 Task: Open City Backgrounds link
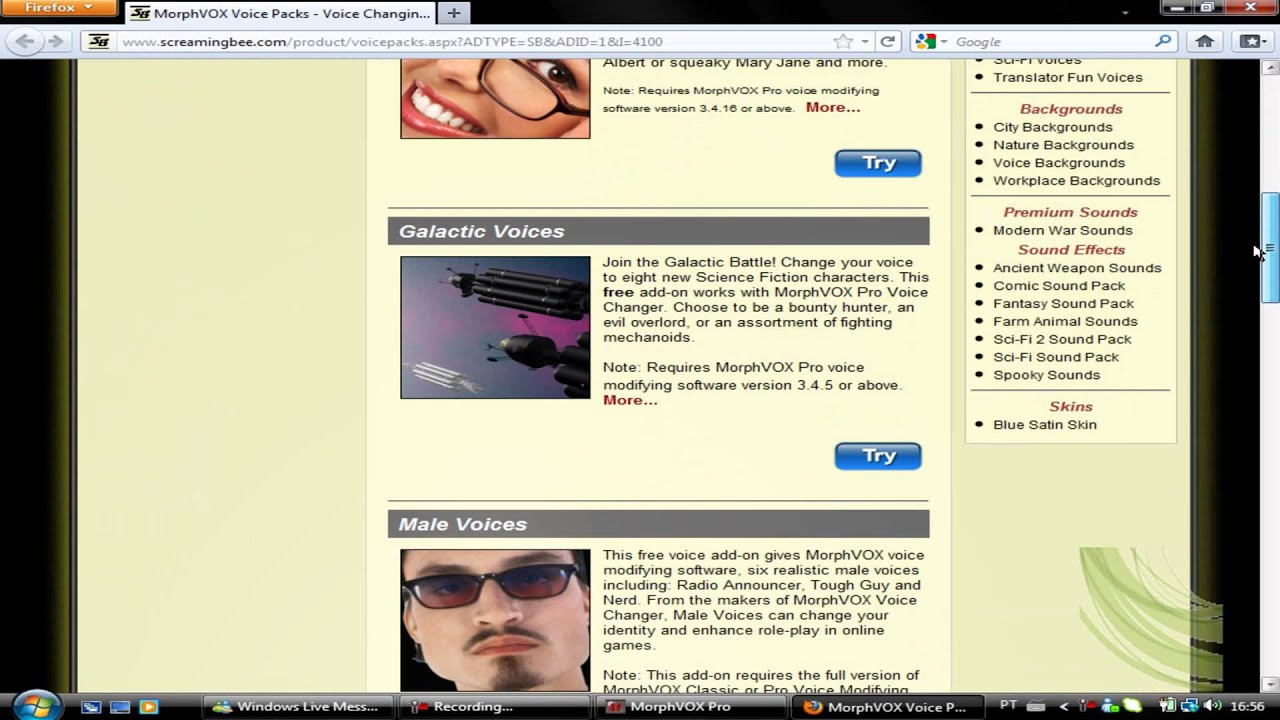point(1052,127)
